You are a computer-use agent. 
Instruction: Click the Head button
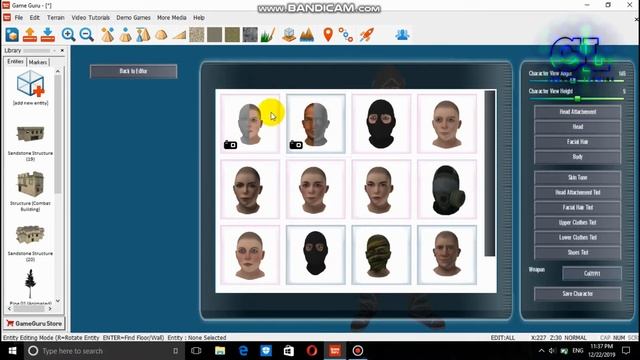tap(578, 127)
